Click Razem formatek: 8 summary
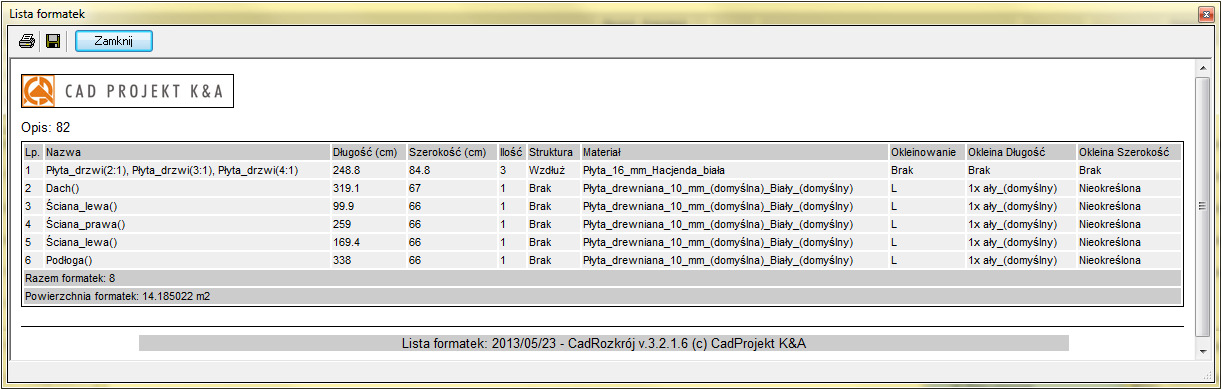 coord(69,278)
